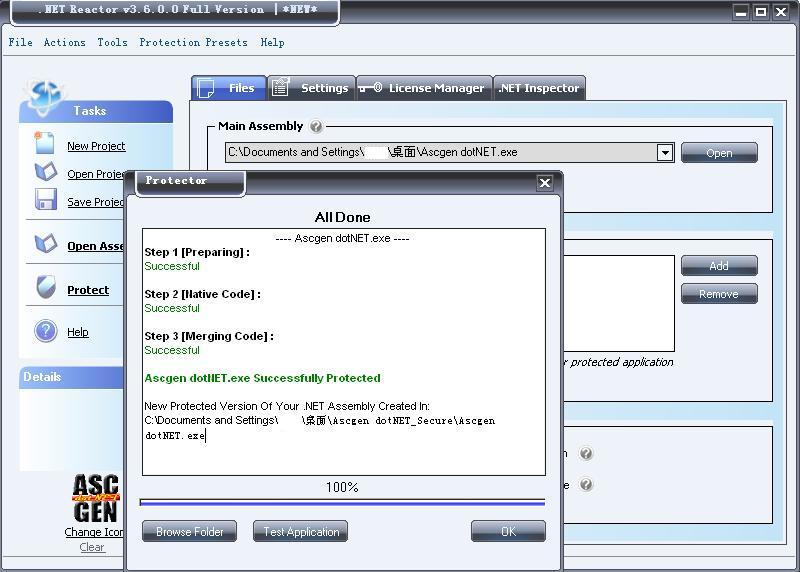The width and height of the screenshot is (800, 572).
Task: Click the 'Main Assembly' group label
Action: tap(260, 126)
